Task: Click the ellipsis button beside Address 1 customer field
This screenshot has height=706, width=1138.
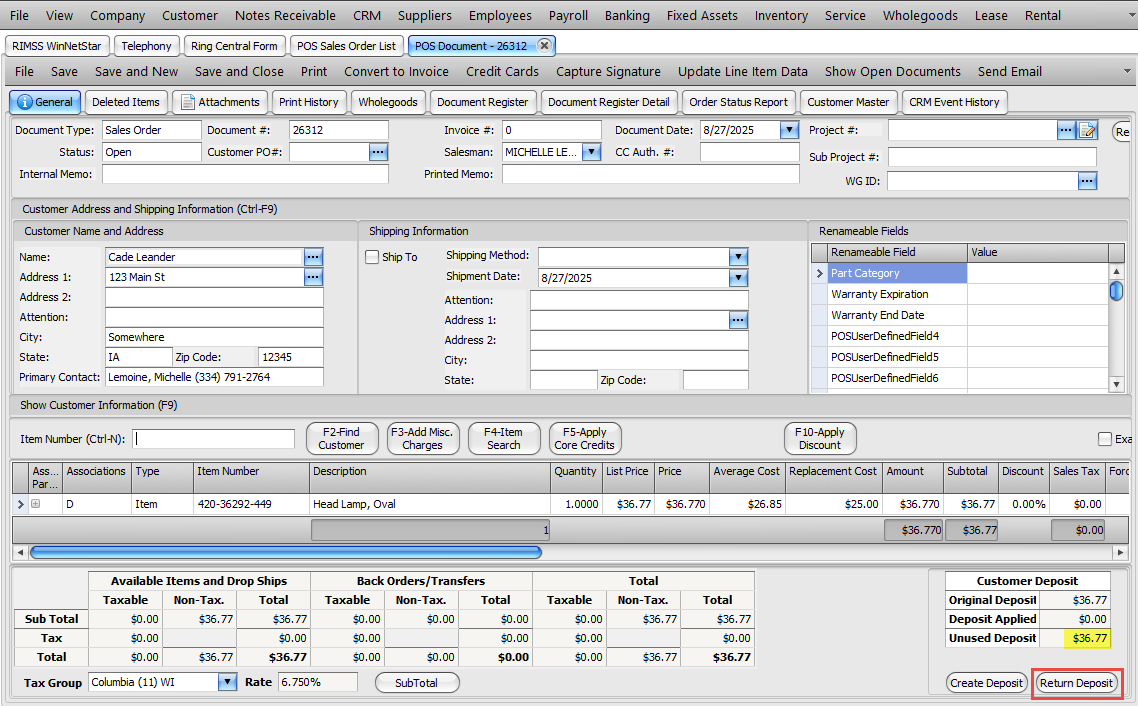Action: point(313,277)
